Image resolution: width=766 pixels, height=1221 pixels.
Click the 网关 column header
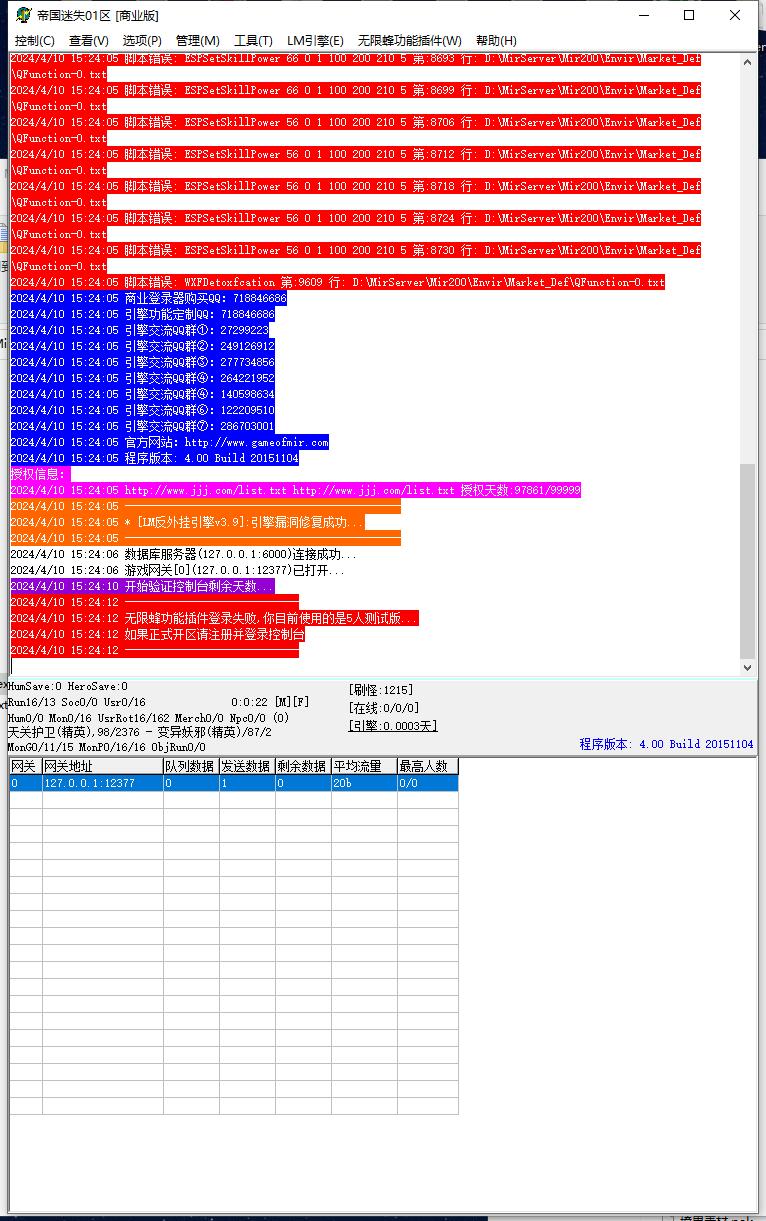click(26, 766)
